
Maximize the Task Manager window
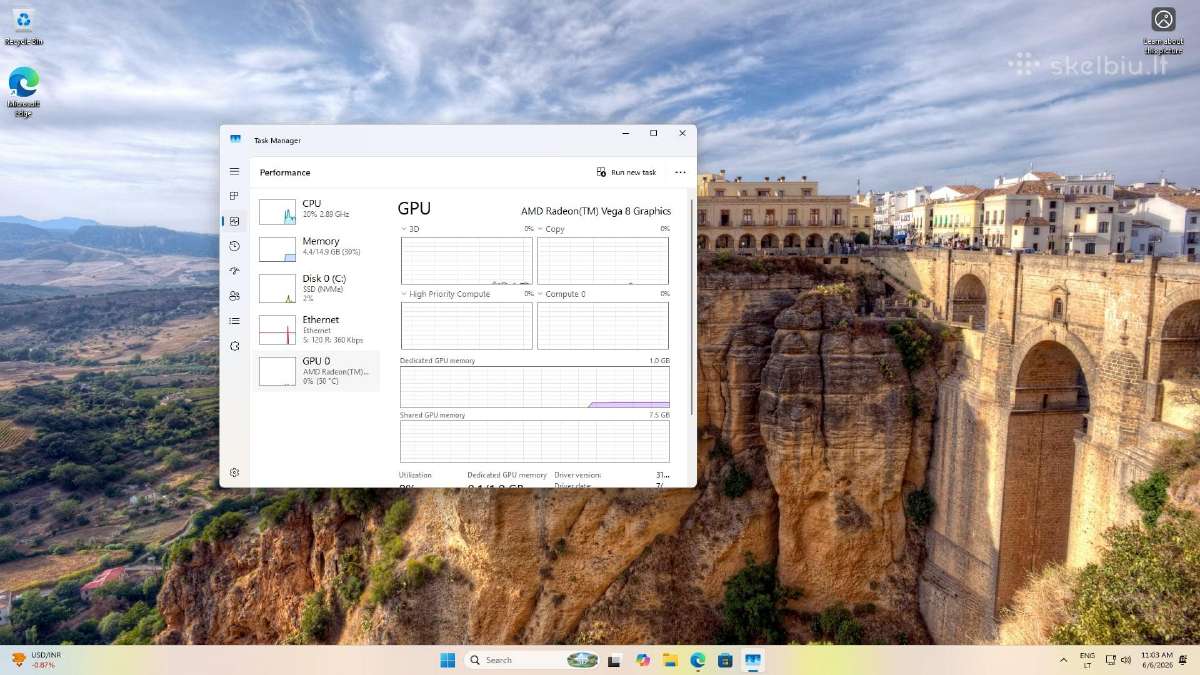pyautogui.click(x=654, y=133)
